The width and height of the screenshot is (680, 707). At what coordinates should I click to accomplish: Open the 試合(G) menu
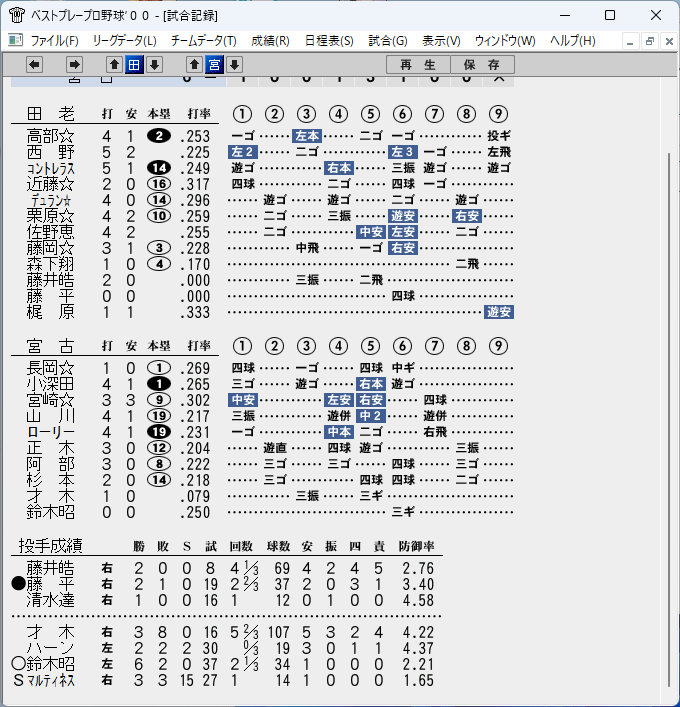pyautogui.click(x=388, y=41)
